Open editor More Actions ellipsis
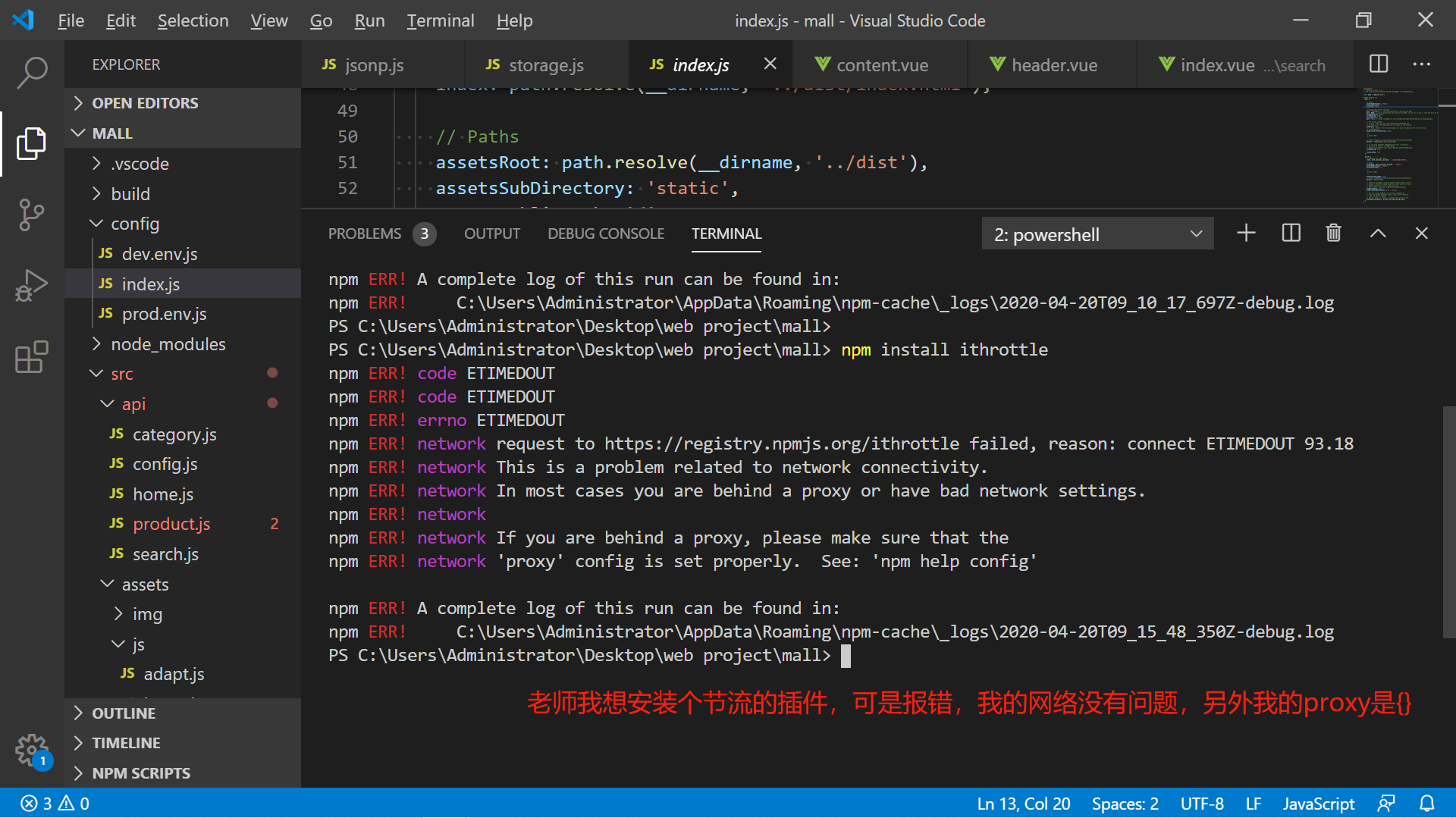The width and height of the screenshot is (1456, 818). 1422,64
